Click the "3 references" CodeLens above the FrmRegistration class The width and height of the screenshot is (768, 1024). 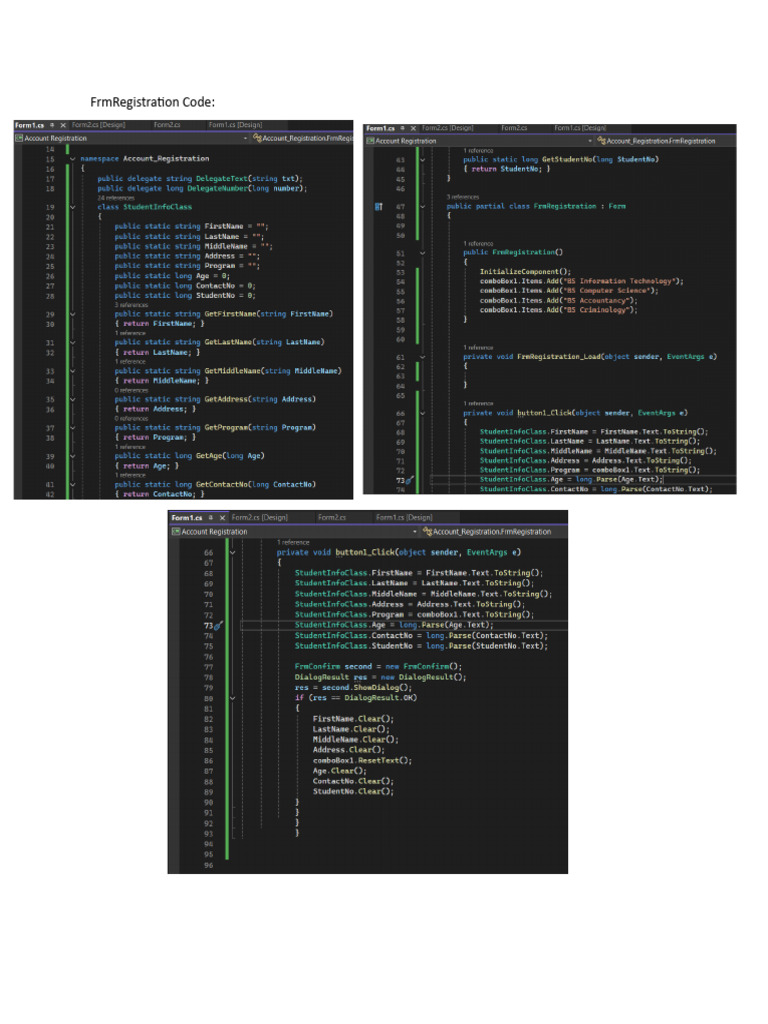tap(463, 198)
